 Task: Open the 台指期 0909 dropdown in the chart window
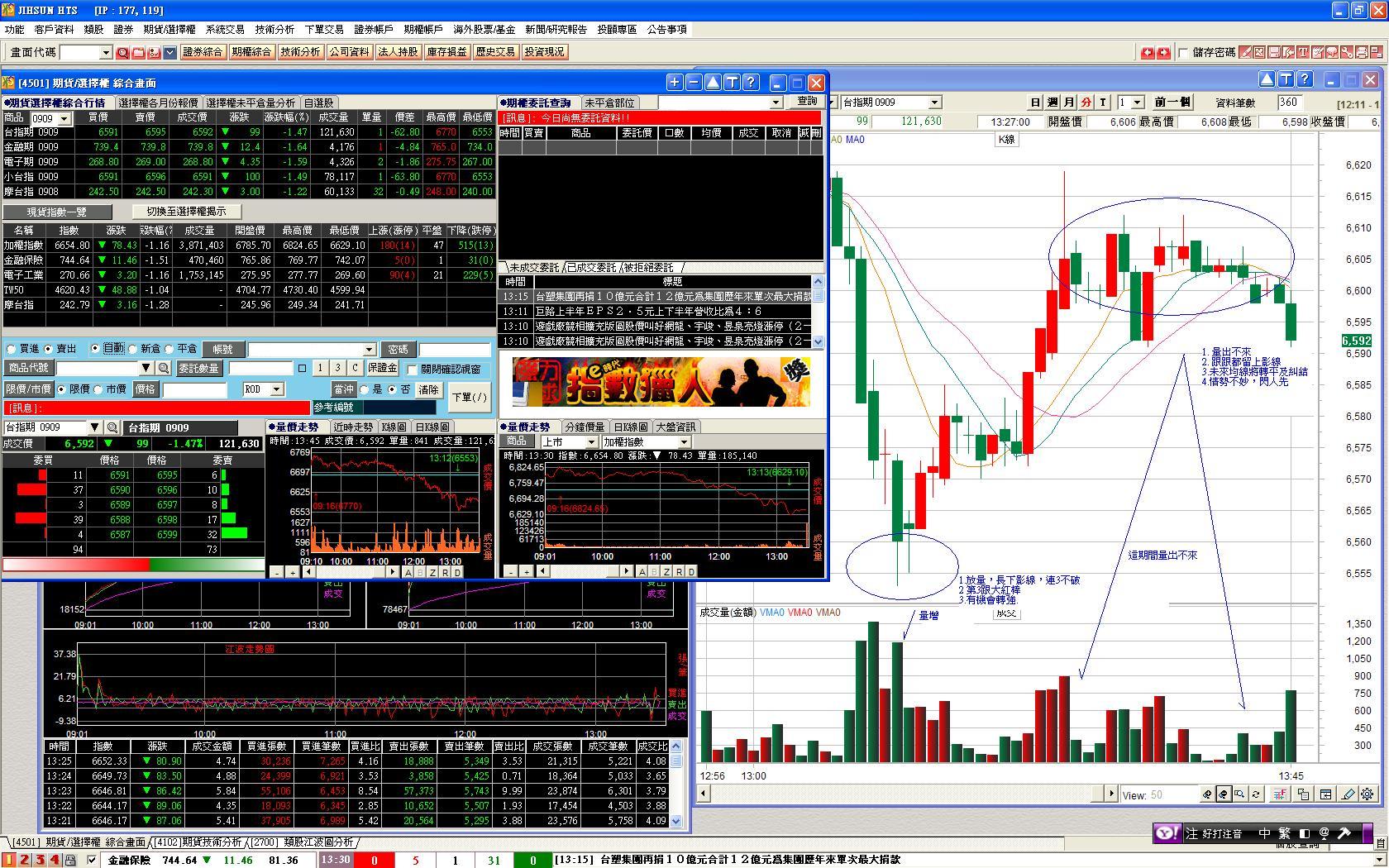[934, 103]
